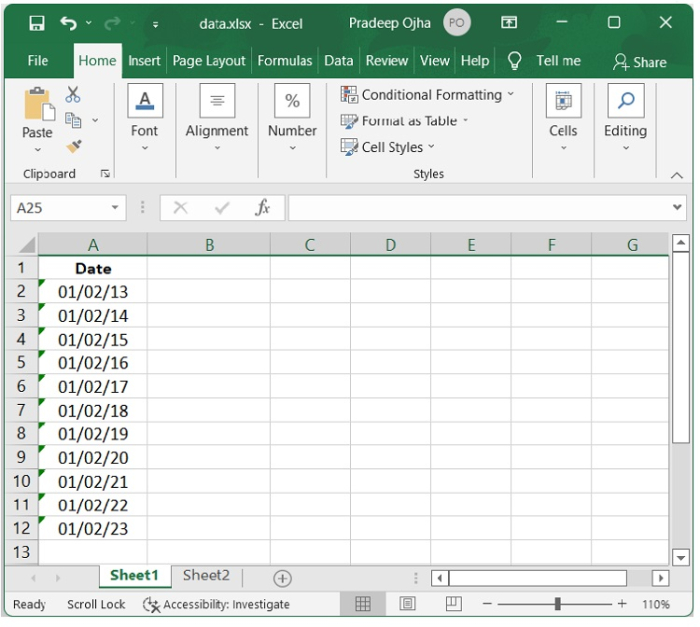This screenshot has width=700, height=627.
Task: Click the vertical scrollbar up arrow
Action: [x=680, y=243]
